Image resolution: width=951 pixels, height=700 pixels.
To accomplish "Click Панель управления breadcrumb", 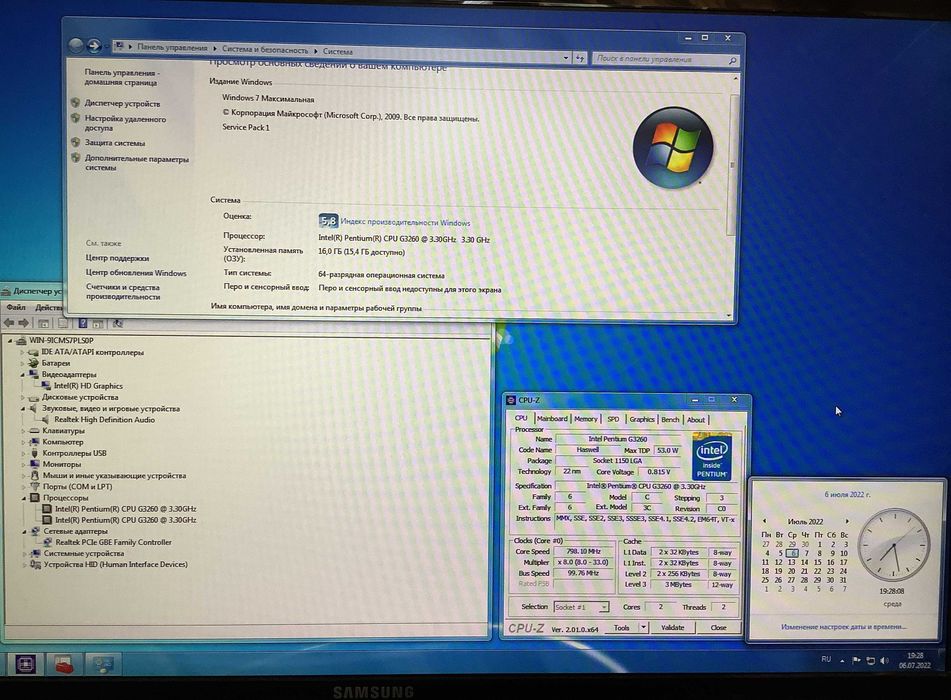I will point(172,47).
